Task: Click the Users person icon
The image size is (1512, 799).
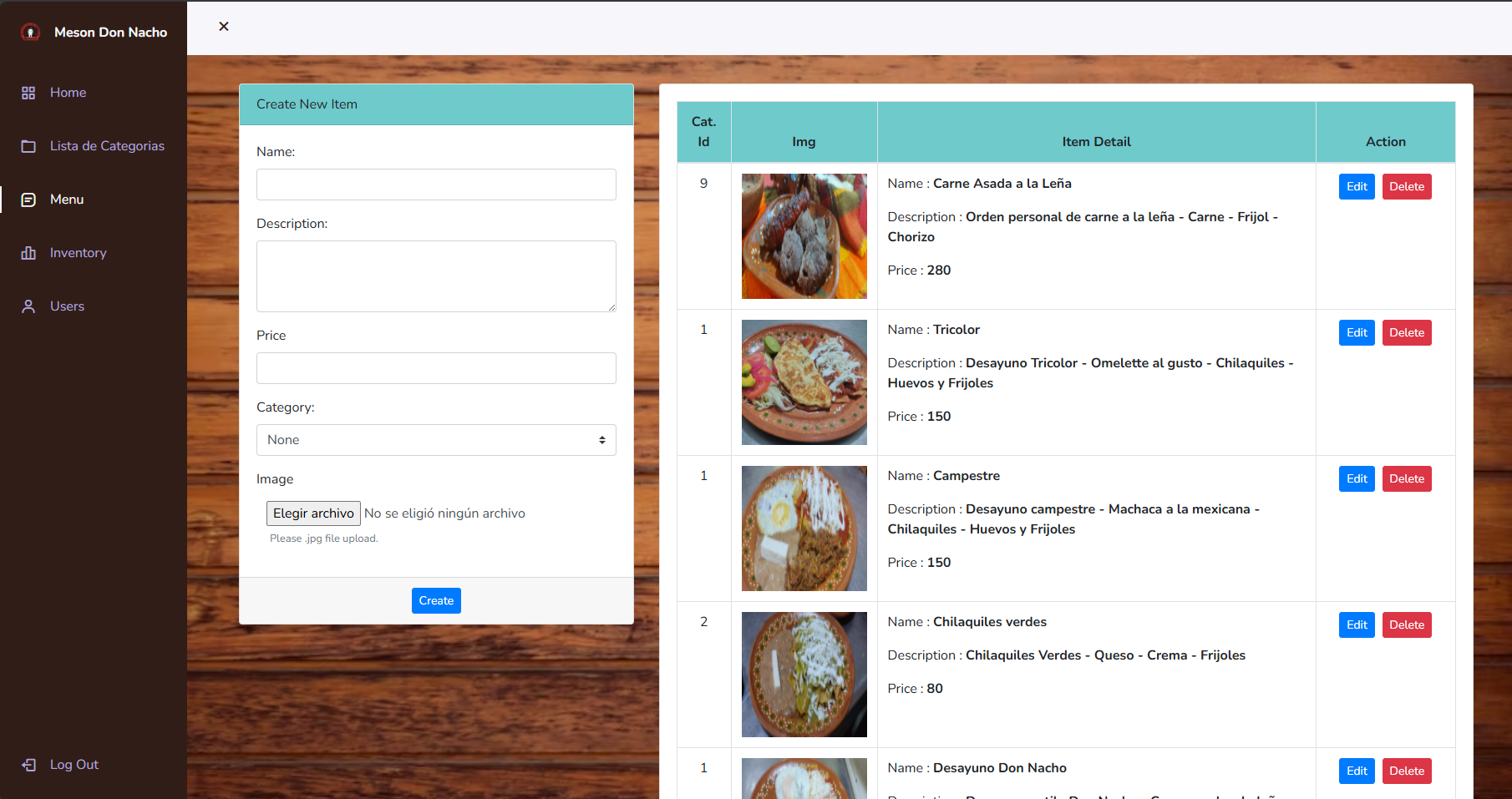Action: pos(28,306)
